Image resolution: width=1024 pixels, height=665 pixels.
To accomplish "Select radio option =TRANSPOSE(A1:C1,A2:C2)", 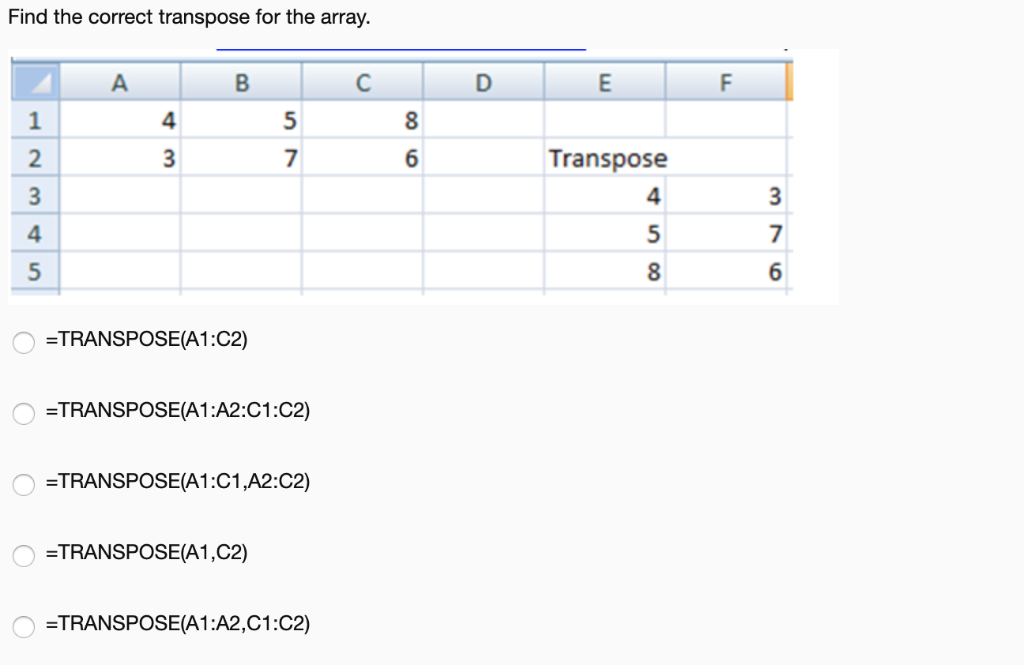I will click(23, 484).
